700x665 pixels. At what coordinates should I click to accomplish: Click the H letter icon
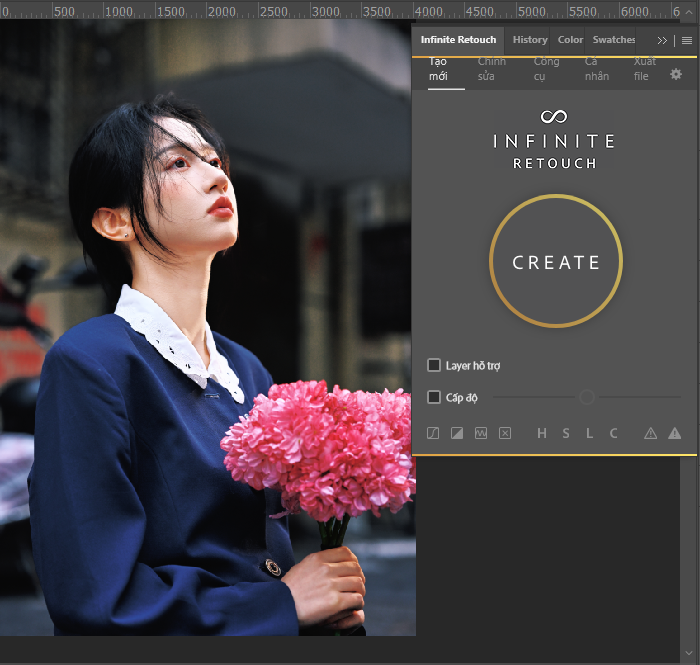pos(542,433)
